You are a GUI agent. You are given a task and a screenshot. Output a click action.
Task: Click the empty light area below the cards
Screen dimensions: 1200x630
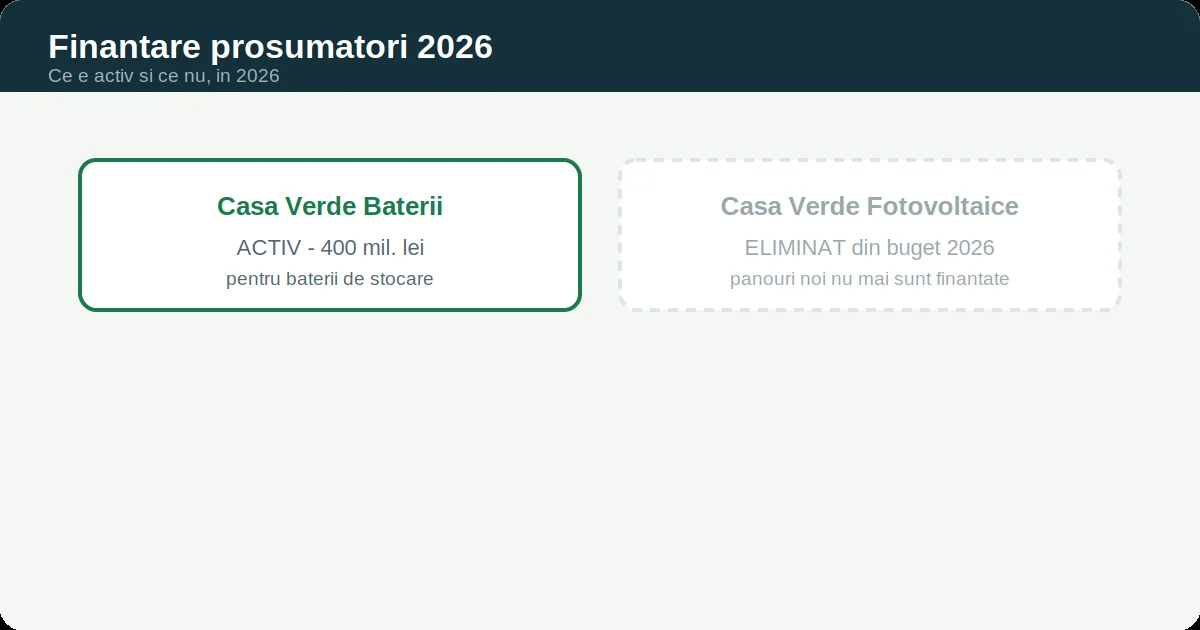(600, 470)
